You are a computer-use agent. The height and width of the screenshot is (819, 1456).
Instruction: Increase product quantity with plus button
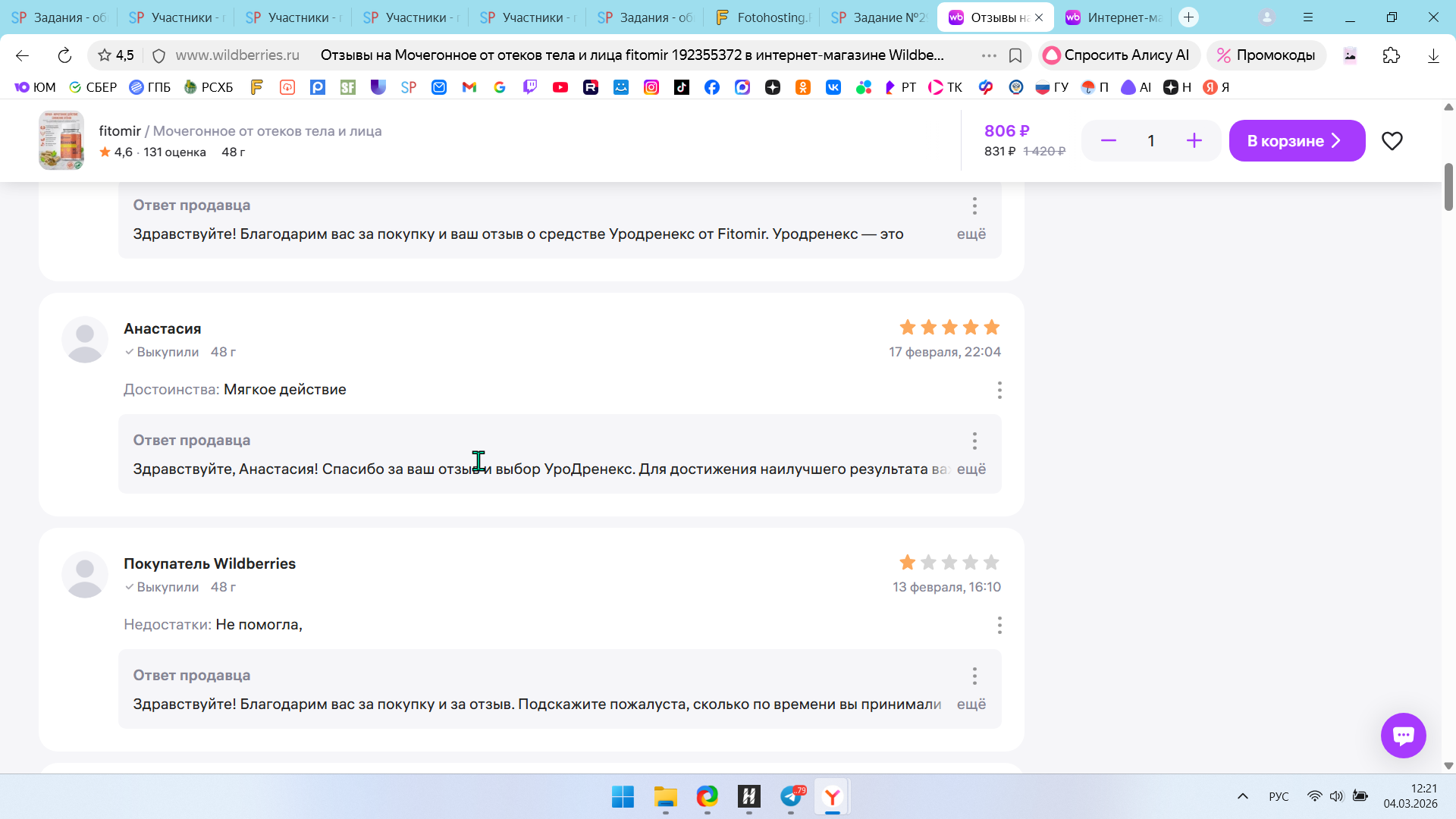click(1194, 141)
